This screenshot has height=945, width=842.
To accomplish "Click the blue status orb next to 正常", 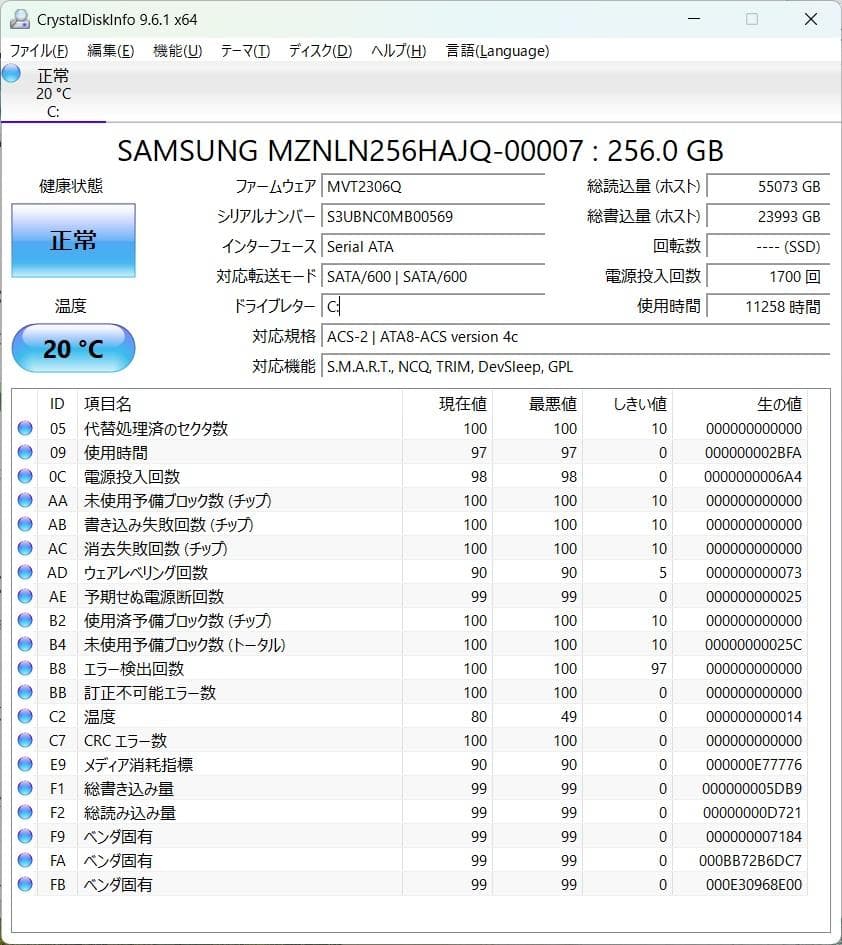I will (x=11, y=74).
